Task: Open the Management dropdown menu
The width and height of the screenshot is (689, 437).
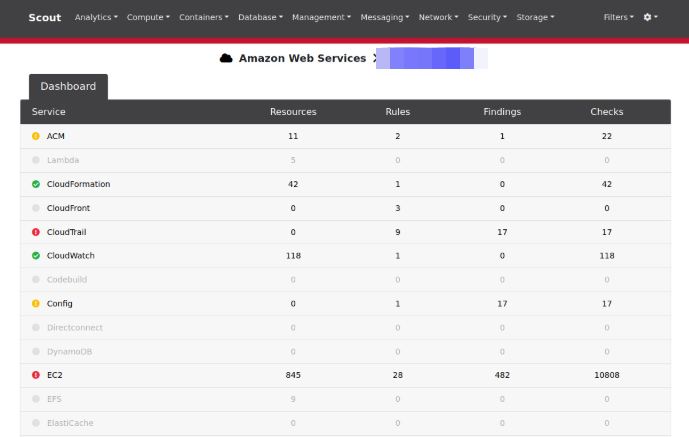Action: pyautogui.click(x=321, y=17)
